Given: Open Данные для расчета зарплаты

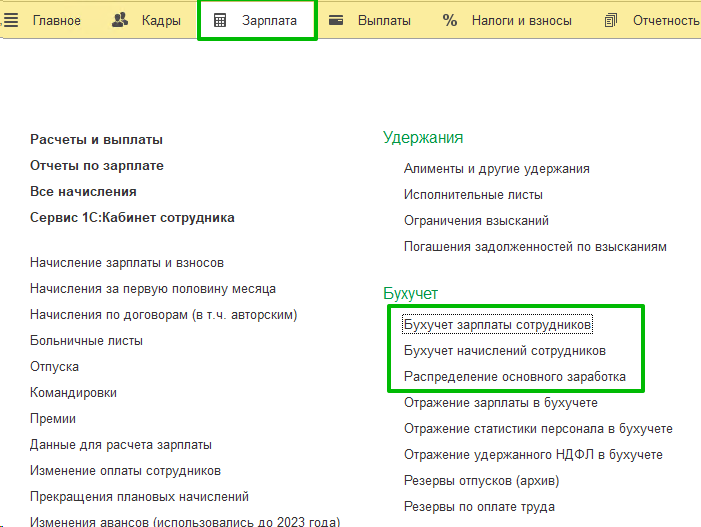Looking at the screenshot, I should (121, 445).
